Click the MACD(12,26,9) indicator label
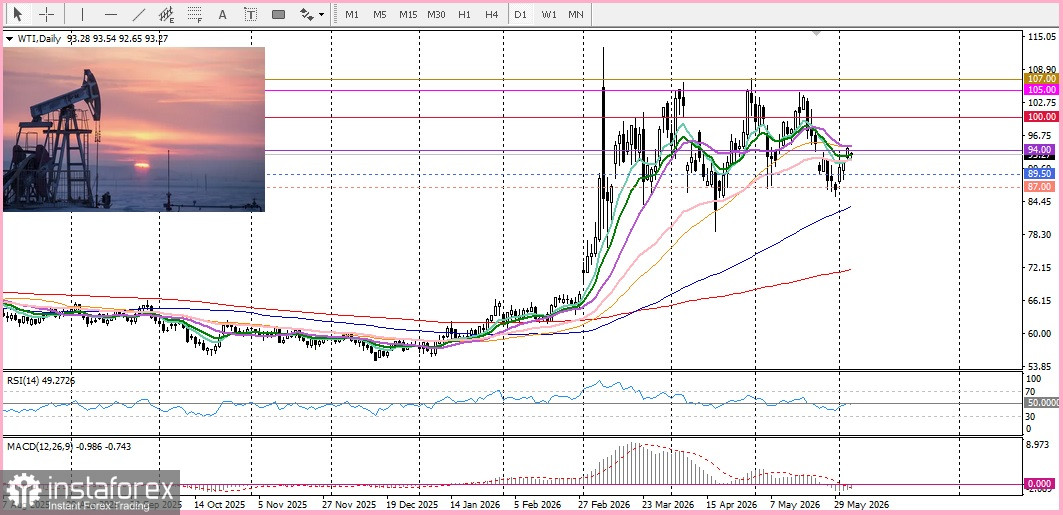Viewport: 1063px width, 515px height. [x=69, y=447]
